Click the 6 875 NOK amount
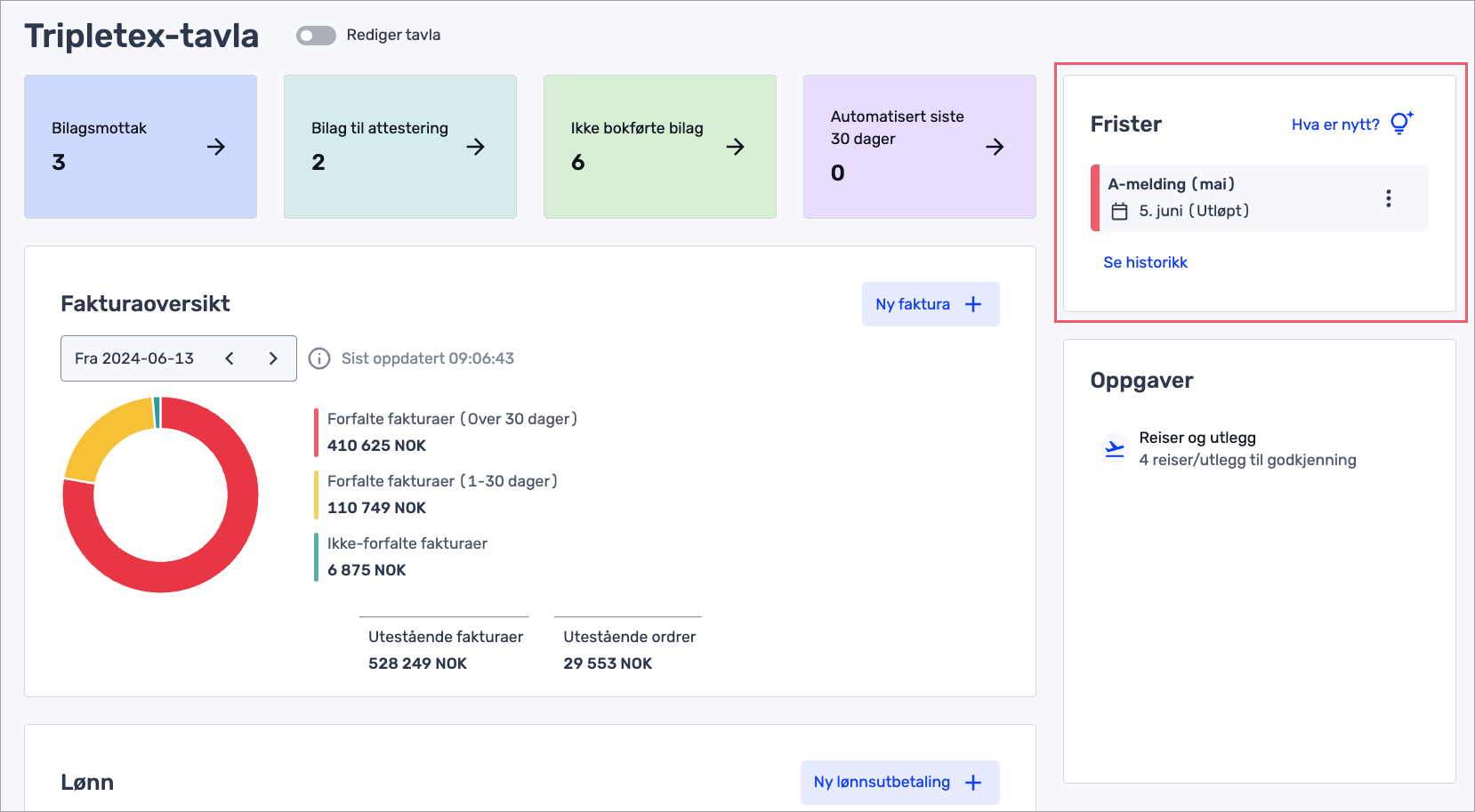Image resolution: width=1475 pixels, height=812 pixels. [x=367, y=570]
